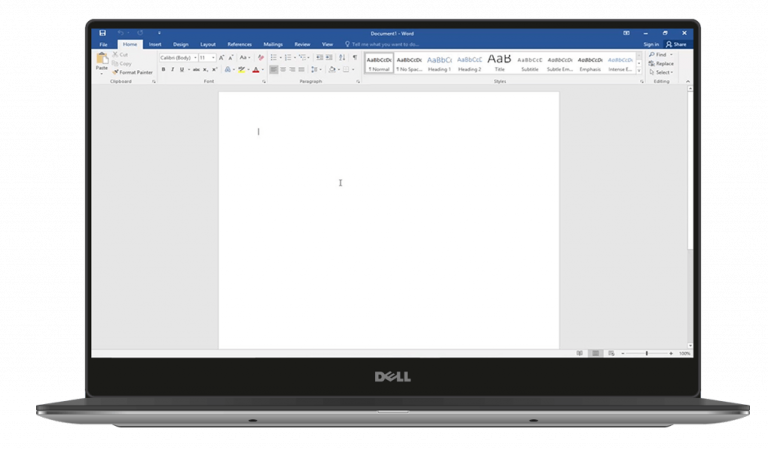Select the Format Painter tool
The image size is (768, 450).
tap(134, 72)
